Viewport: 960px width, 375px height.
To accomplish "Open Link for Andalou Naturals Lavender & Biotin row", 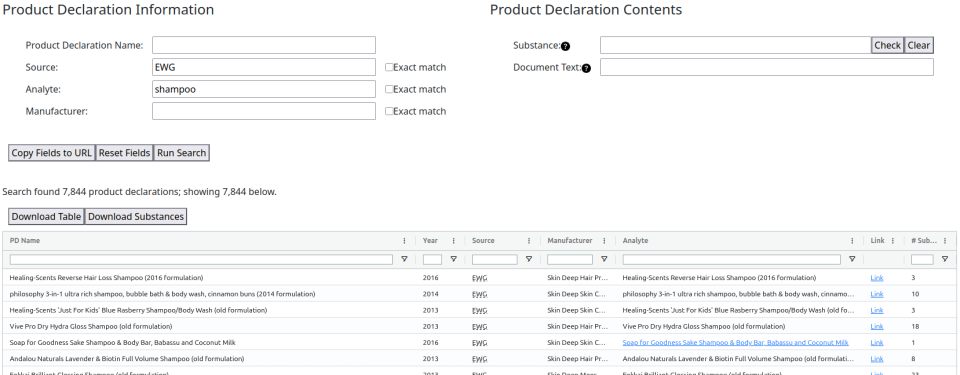I will 877,359.
